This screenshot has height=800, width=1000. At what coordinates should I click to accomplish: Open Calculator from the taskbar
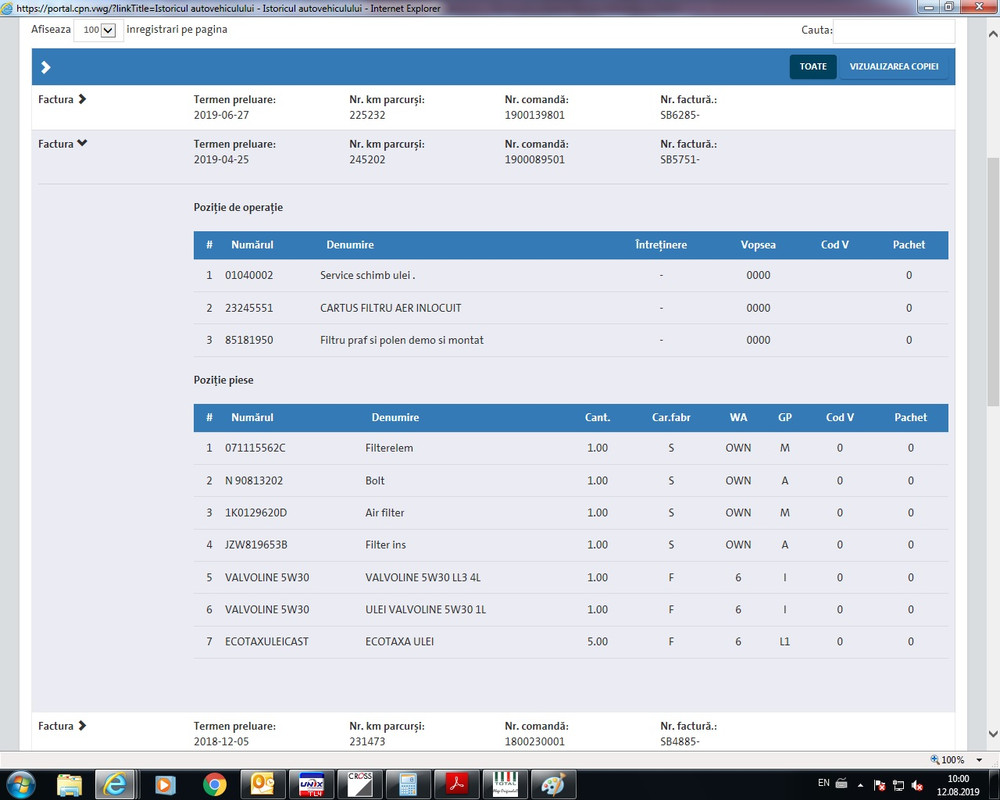click(x=408, y=784)
